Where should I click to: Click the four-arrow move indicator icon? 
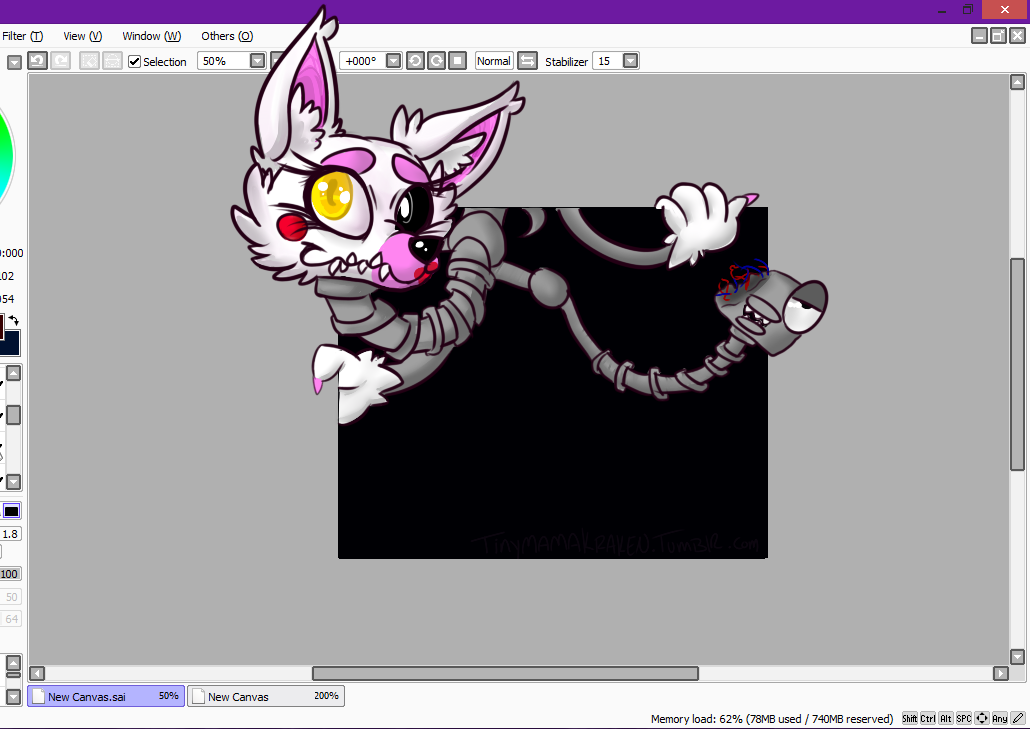[982, 718]
